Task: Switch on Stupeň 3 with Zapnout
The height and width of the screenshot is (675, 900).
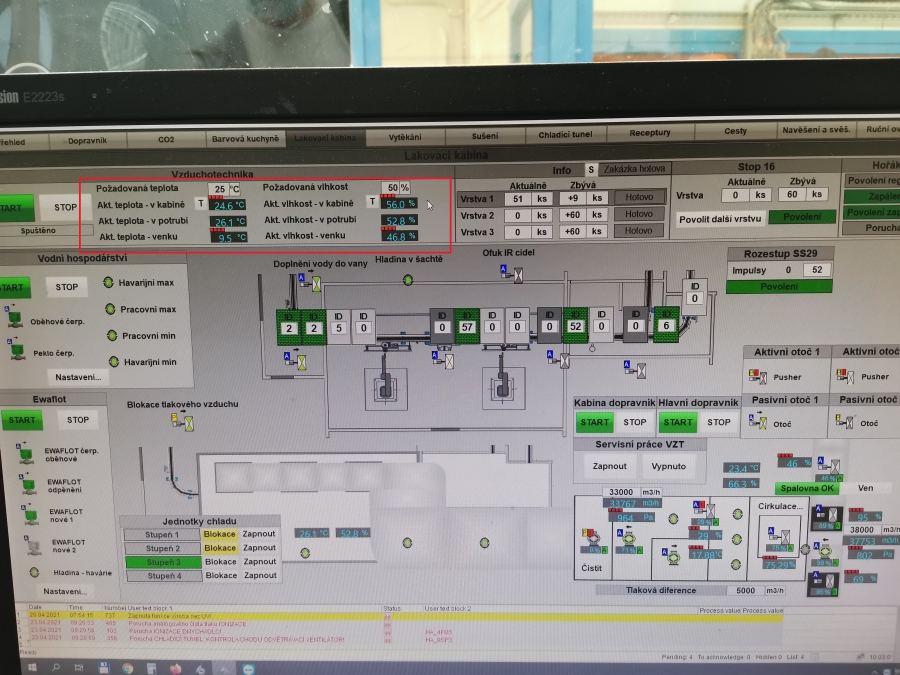Action: 260,561
